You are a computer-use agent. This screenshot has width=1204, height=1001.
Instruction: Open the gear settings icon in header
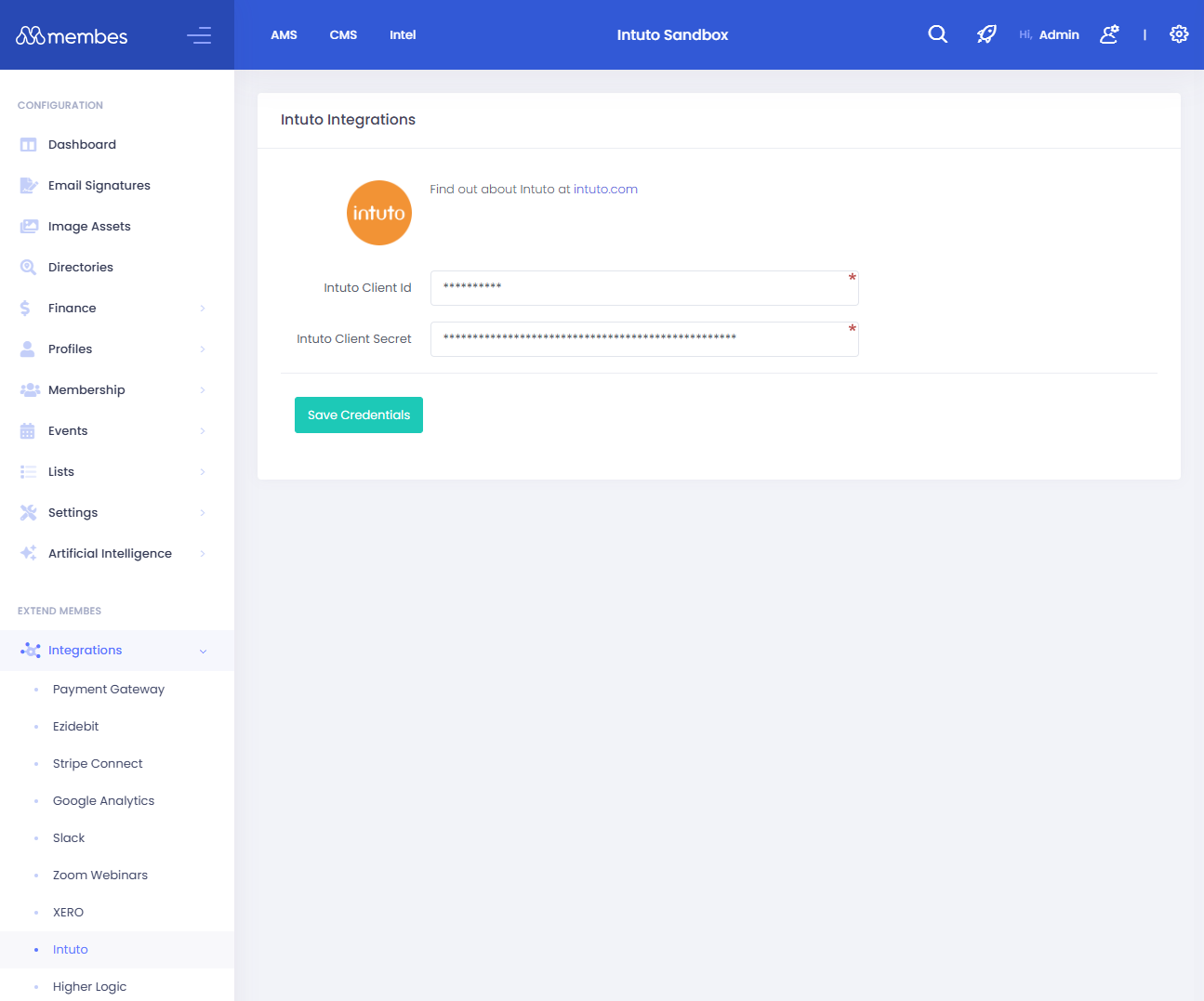(1179, 34)
